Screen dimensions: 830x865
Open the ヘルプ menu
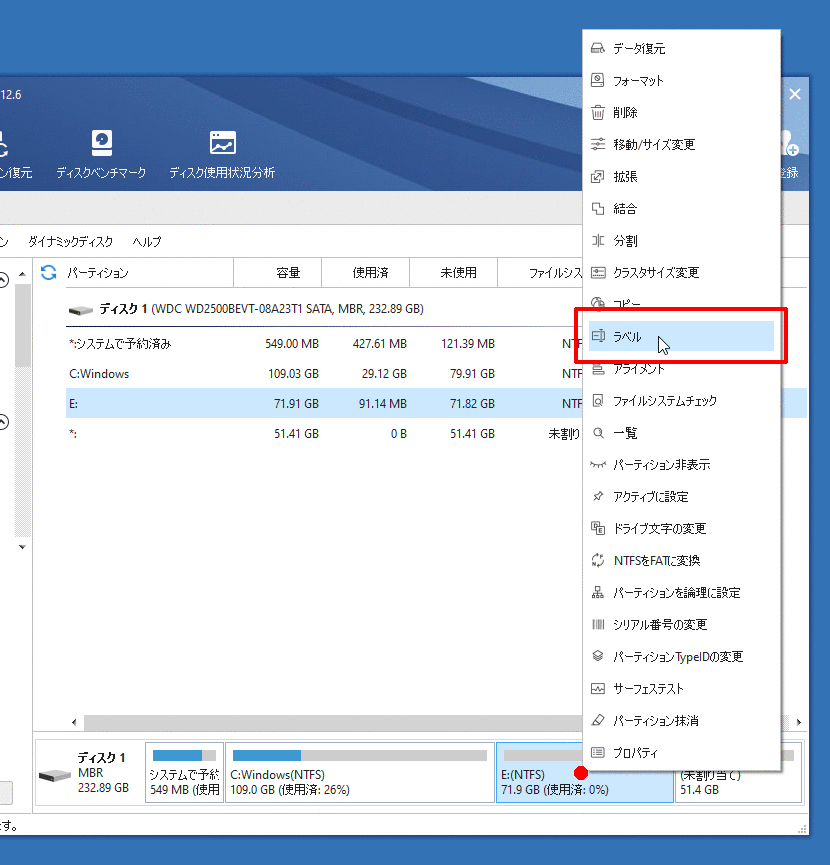pos(147,242)
